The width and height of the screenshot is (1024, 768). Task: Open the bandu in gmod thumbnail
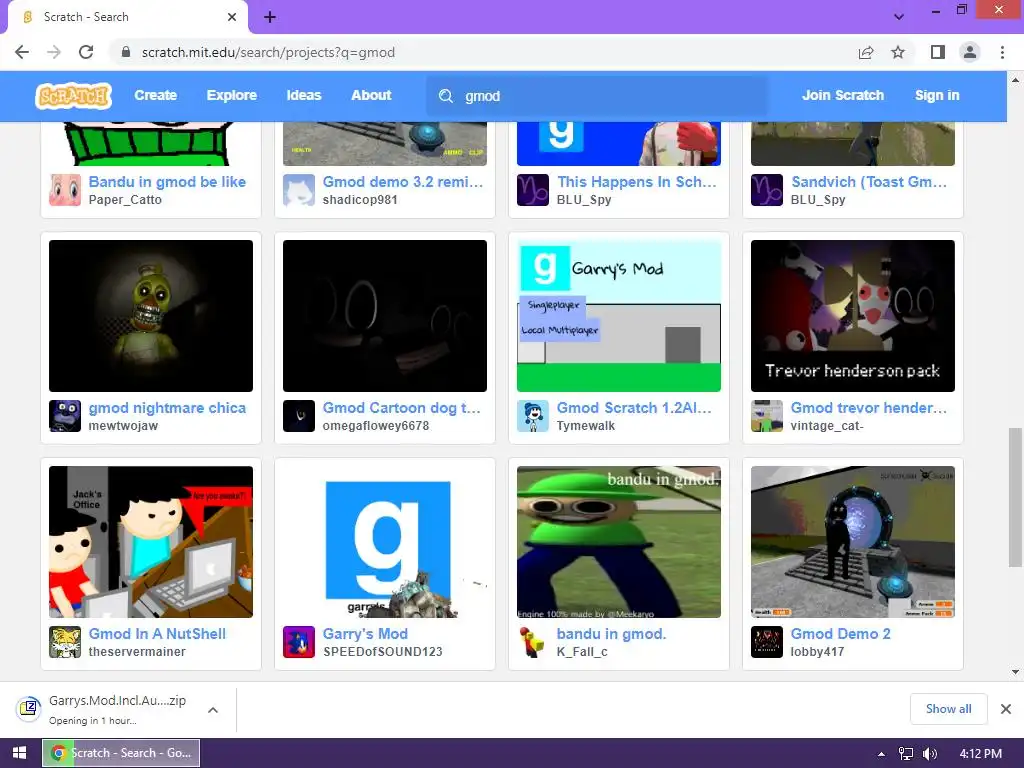619,542
